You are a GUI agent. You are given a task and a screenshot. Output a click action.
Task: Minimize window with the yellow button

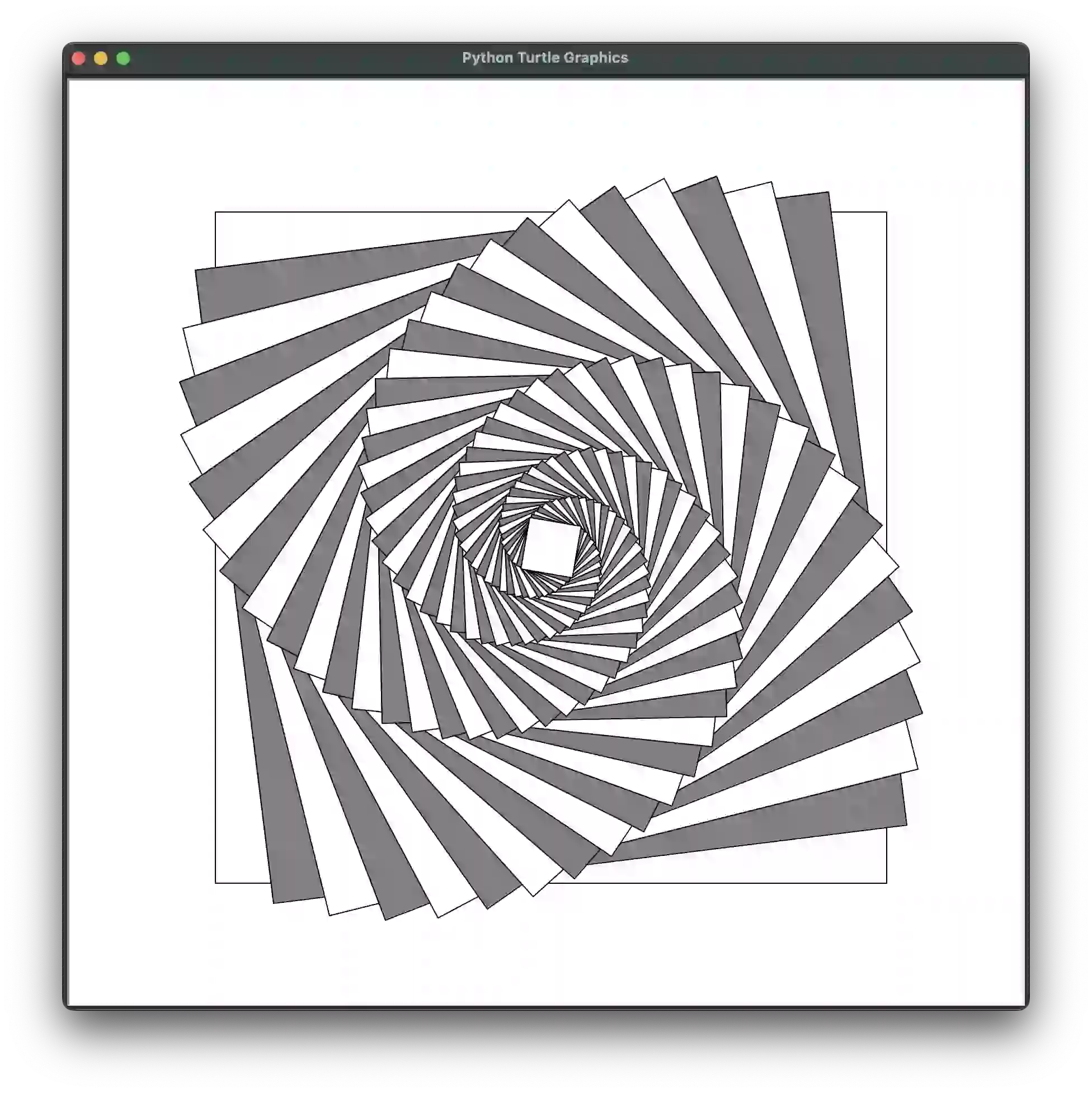pos(101,58)
